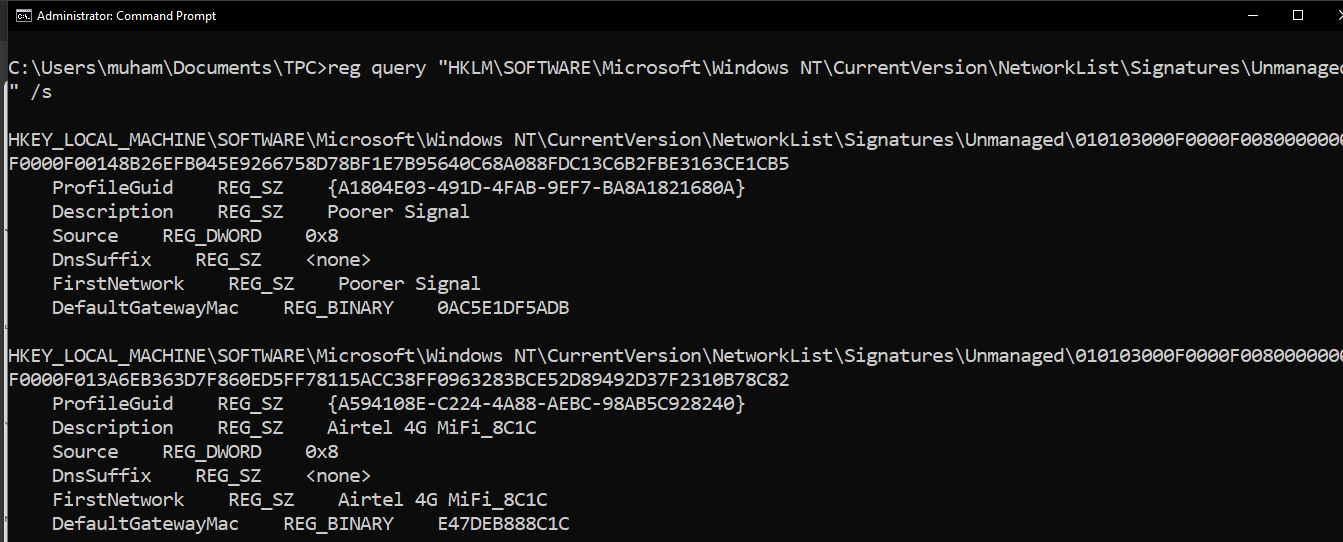Click "Poorer Signal" in the FirstNetwork row
The image size is (1343, 542).
coord(409,284)
